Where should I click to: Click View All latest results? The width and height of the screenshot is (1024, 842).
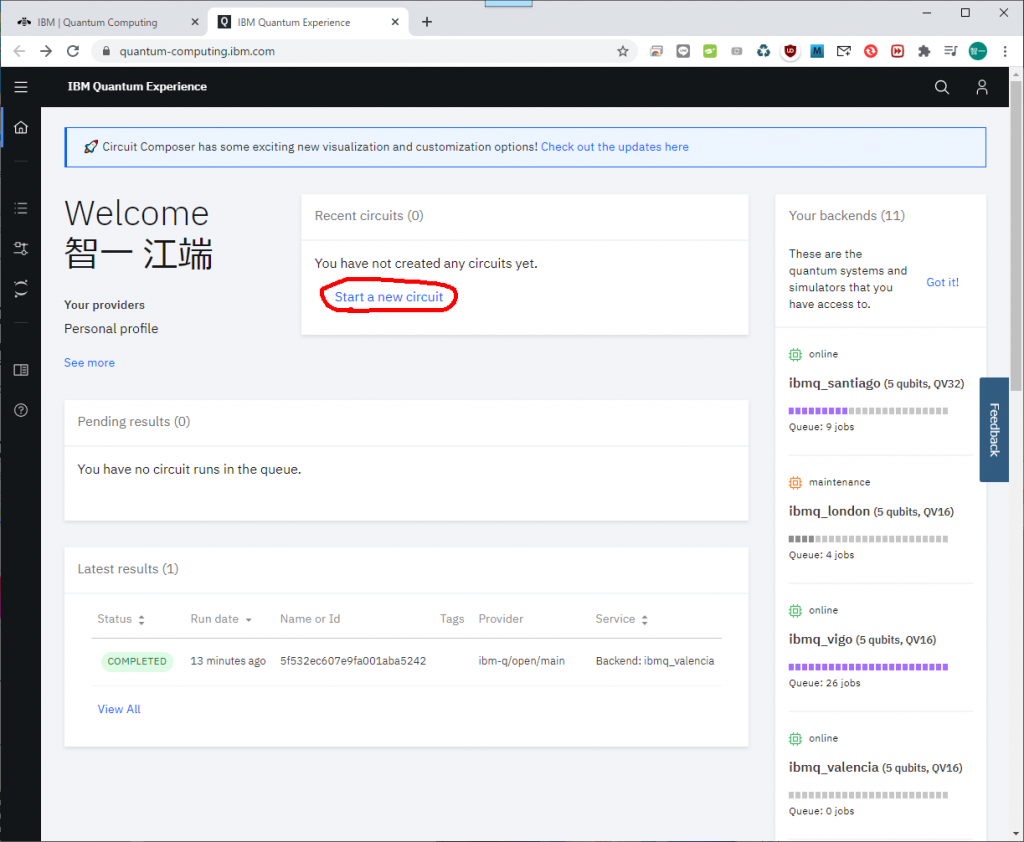119,709
